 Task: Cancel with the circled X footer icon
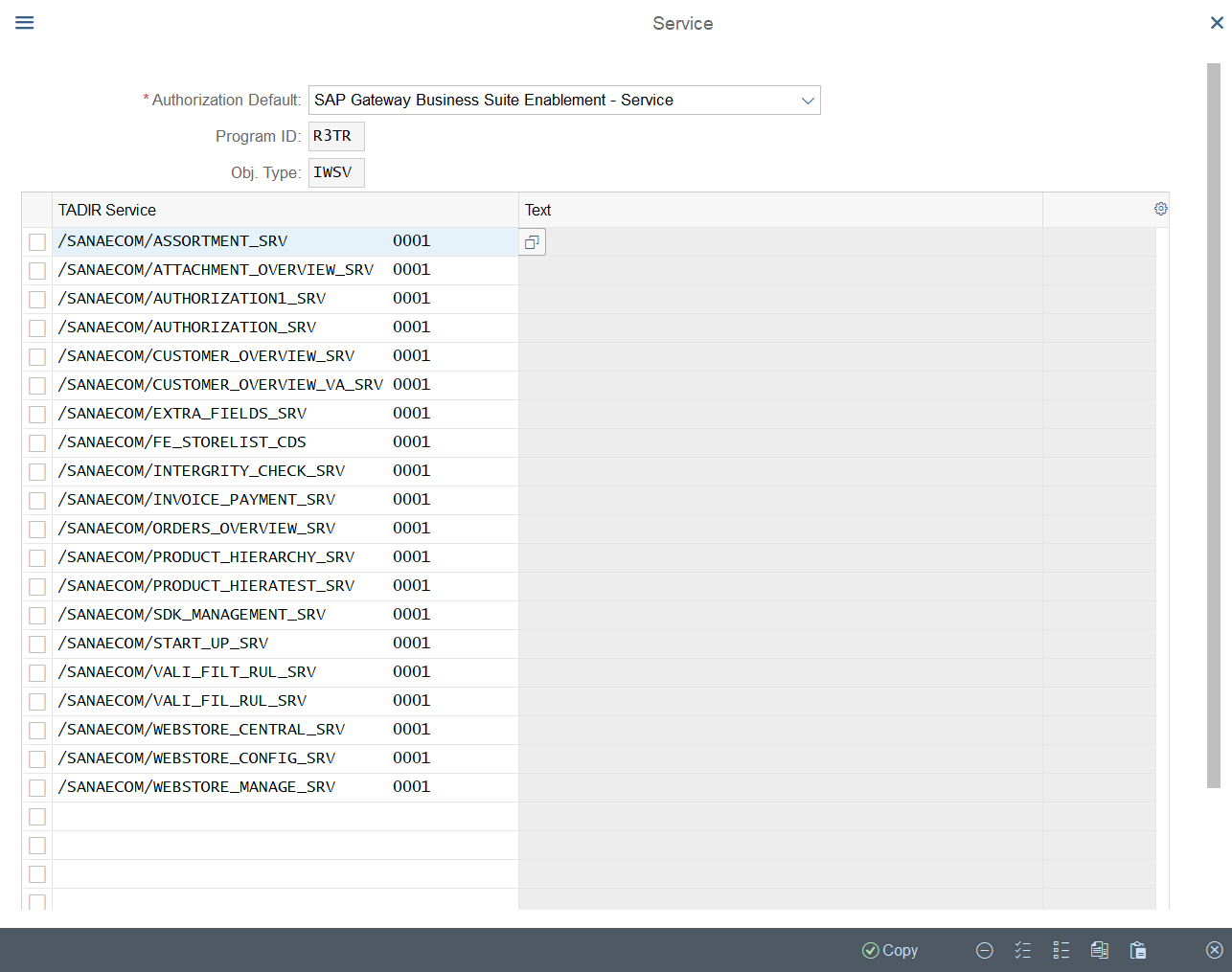[x=1215, y=950]
